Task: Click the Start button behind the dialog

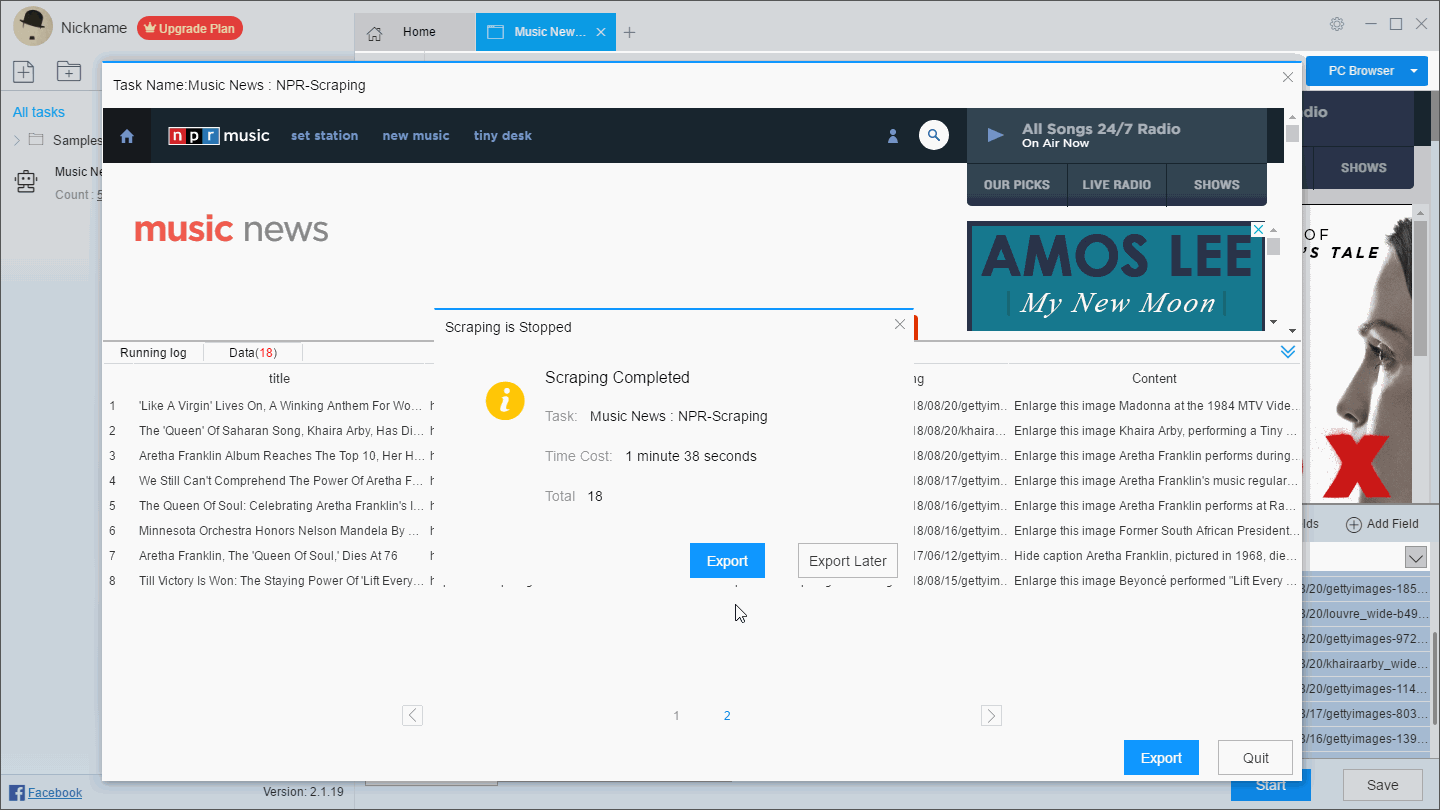Action: click(1271, 786)
